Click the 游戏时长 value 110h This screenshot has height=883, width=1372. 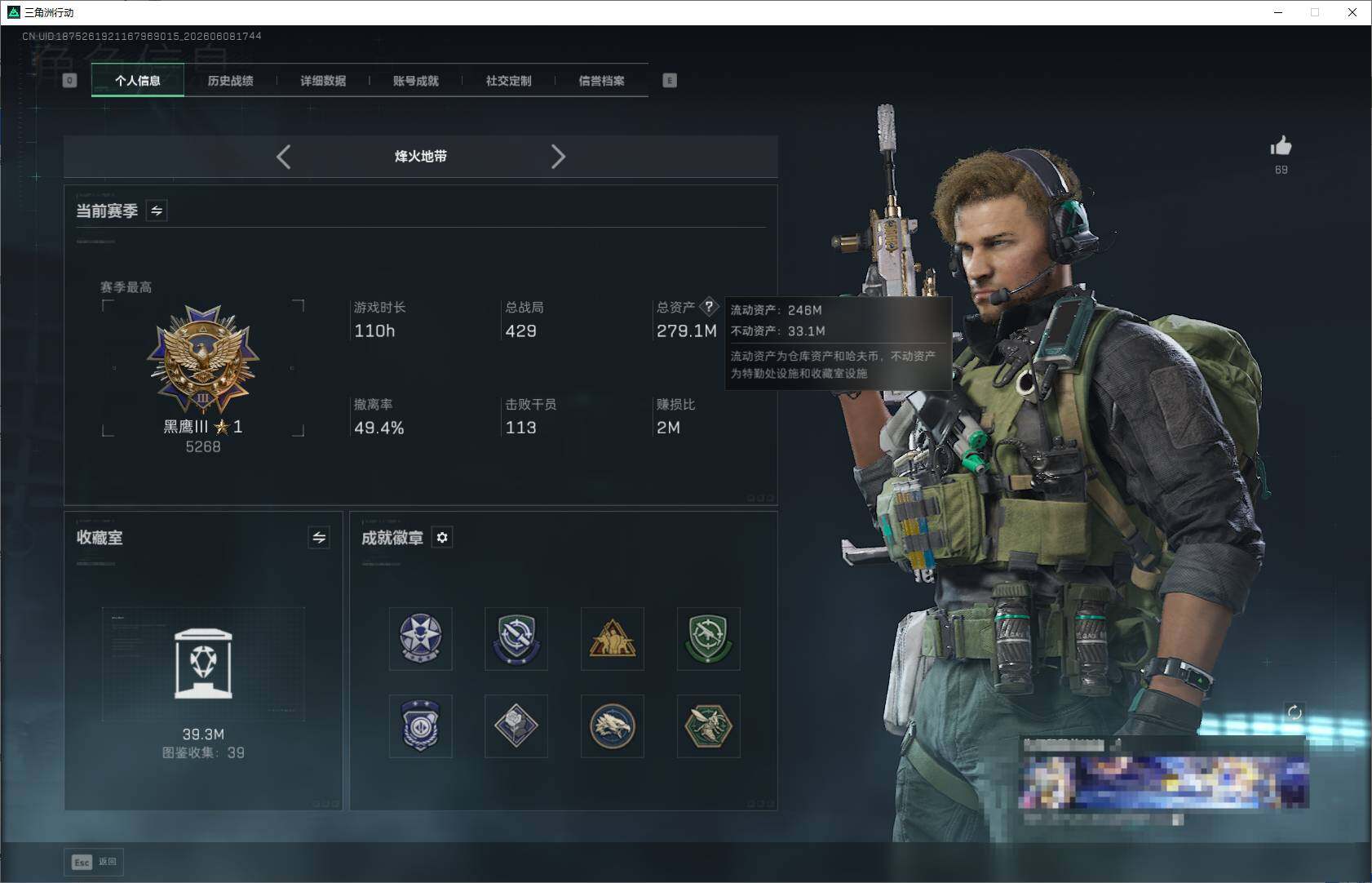pyautogui.click(x=374, y=331)
